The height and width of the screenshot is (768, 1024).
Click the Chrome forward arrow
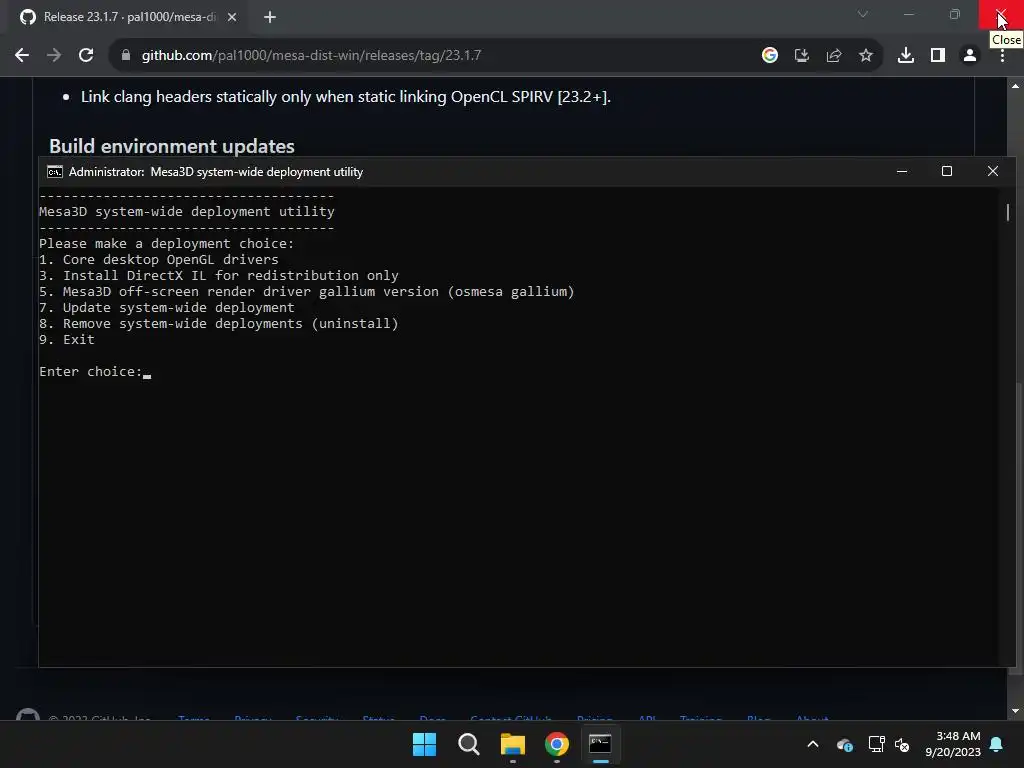pos(54,56)
